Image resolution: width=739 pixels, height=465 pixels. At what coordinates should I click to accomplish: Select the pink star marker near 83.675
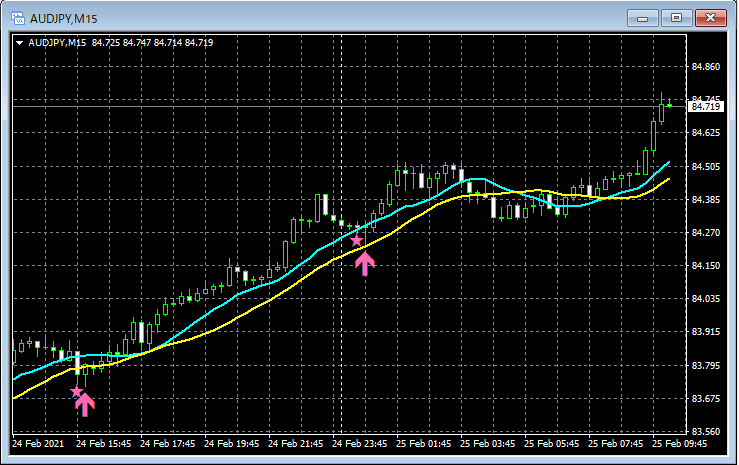tap(76, 392)
